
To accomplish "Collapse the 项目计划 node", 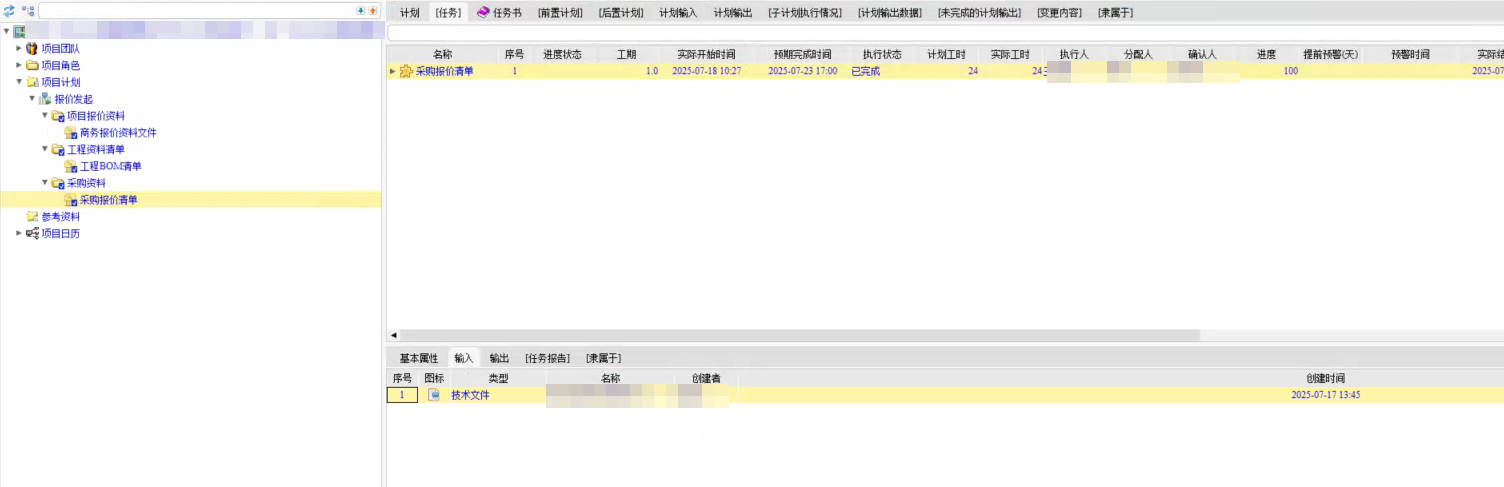I will tap(18, 82).
